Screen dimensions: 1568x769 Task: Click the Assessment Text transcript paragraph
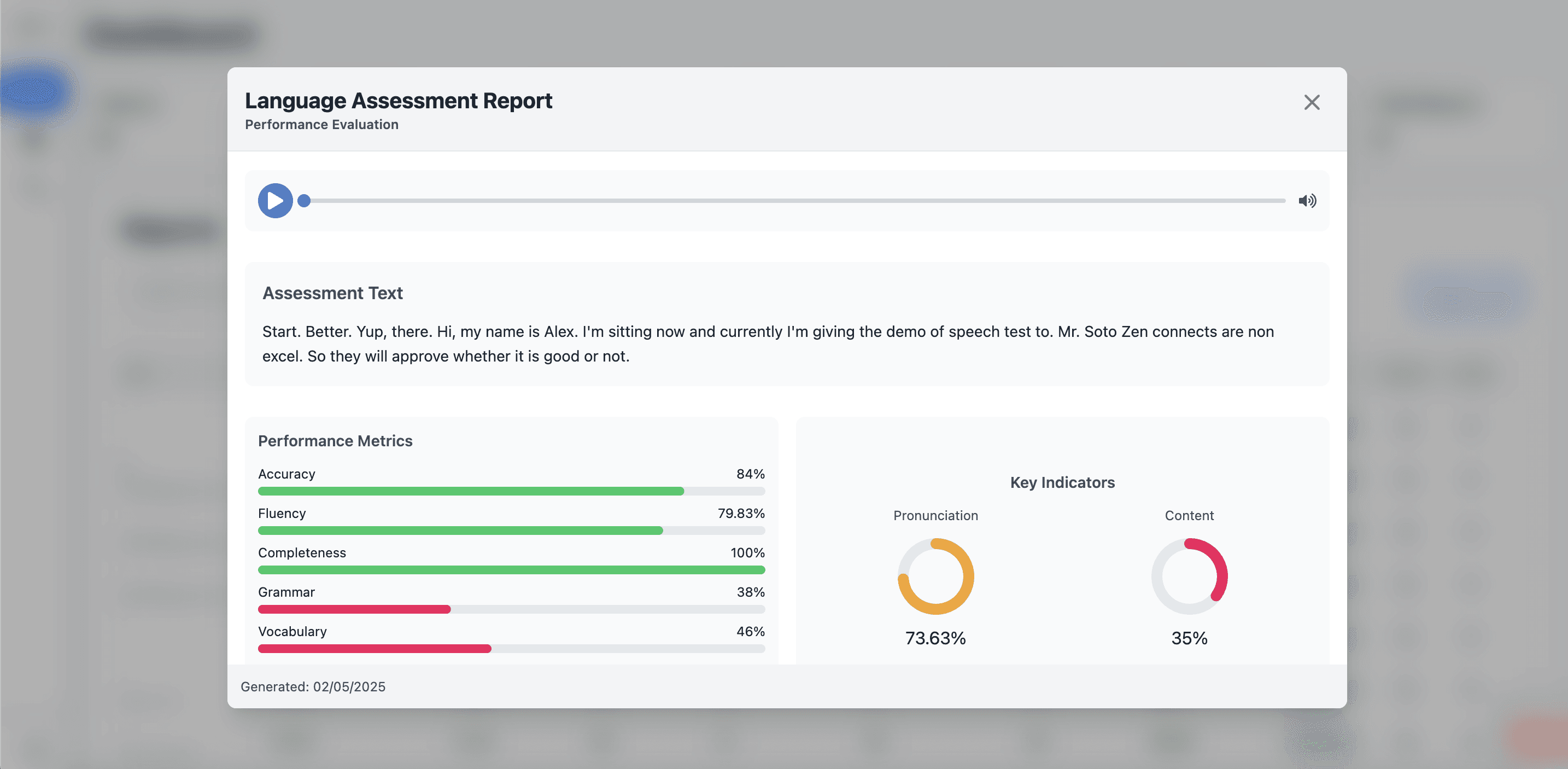pos(768,344)
